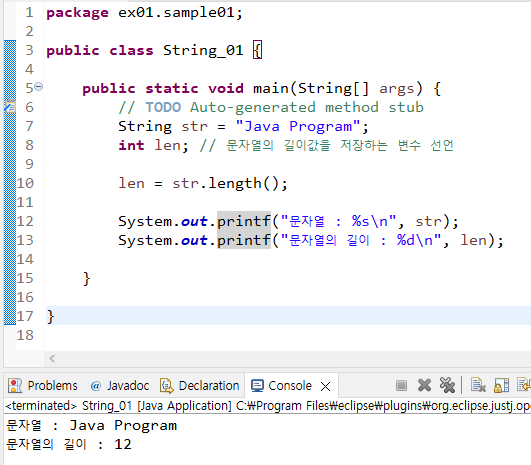Click "main" method name on line 5

[x=271, y=88]
